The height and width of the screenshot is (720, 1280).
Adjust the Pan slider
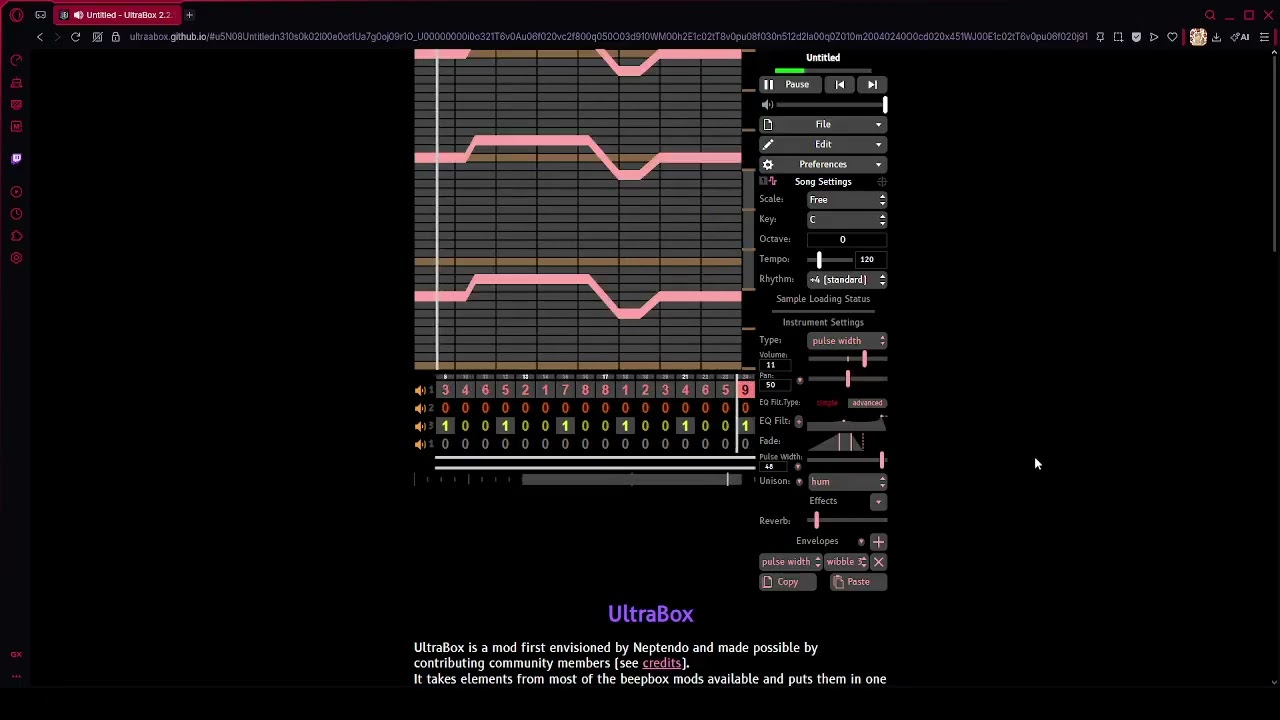click(847, 379)
